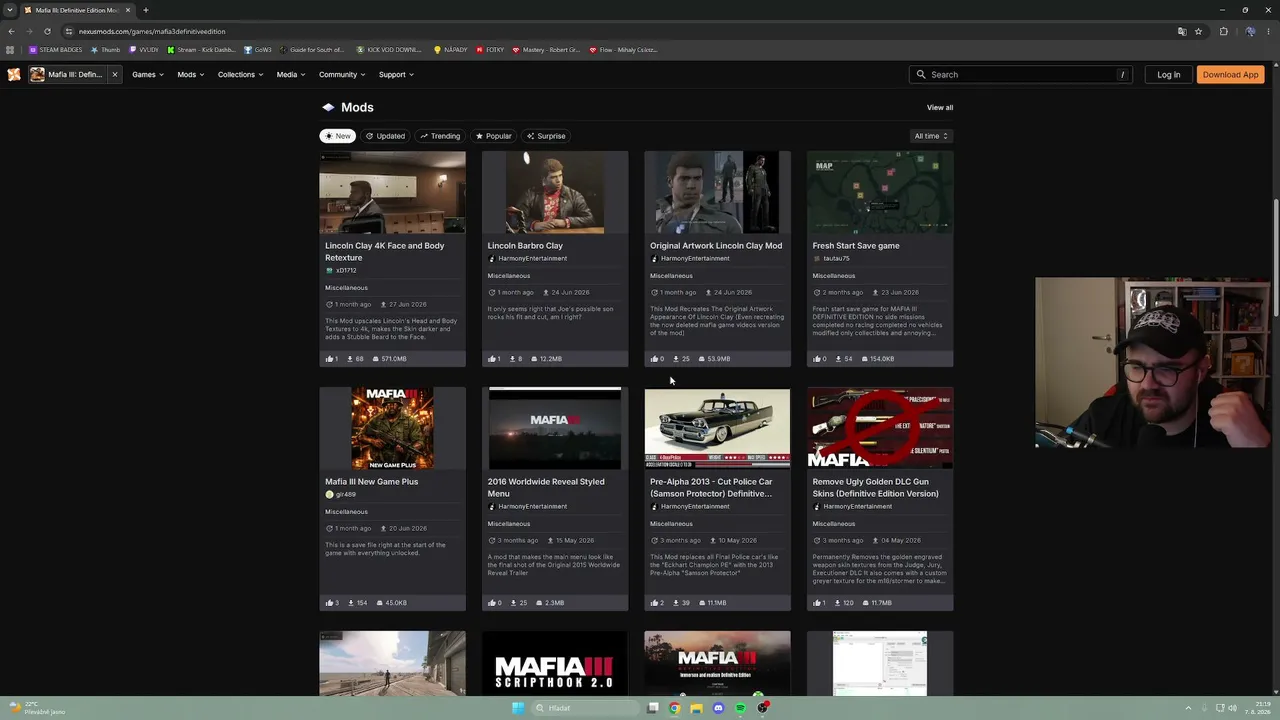Open the bookmarks apps grid icon
Viewport: 1280px width, 720px height.
[x=10, y=49]
